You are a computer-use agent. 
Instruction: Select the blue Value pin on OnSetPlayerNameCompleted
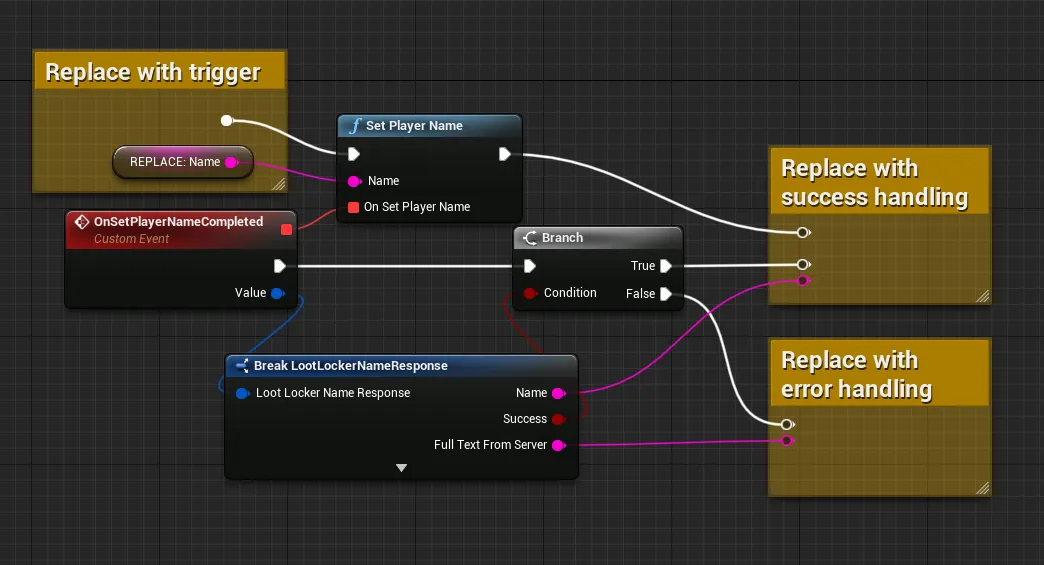point(278,293)
